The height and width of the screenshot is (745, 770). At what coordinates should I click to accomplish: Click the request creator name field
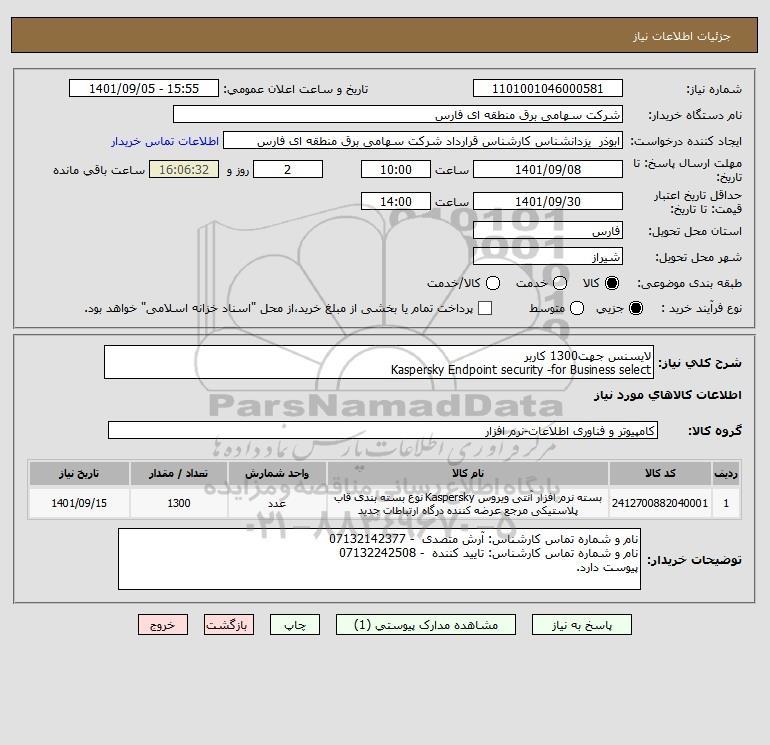423,140
